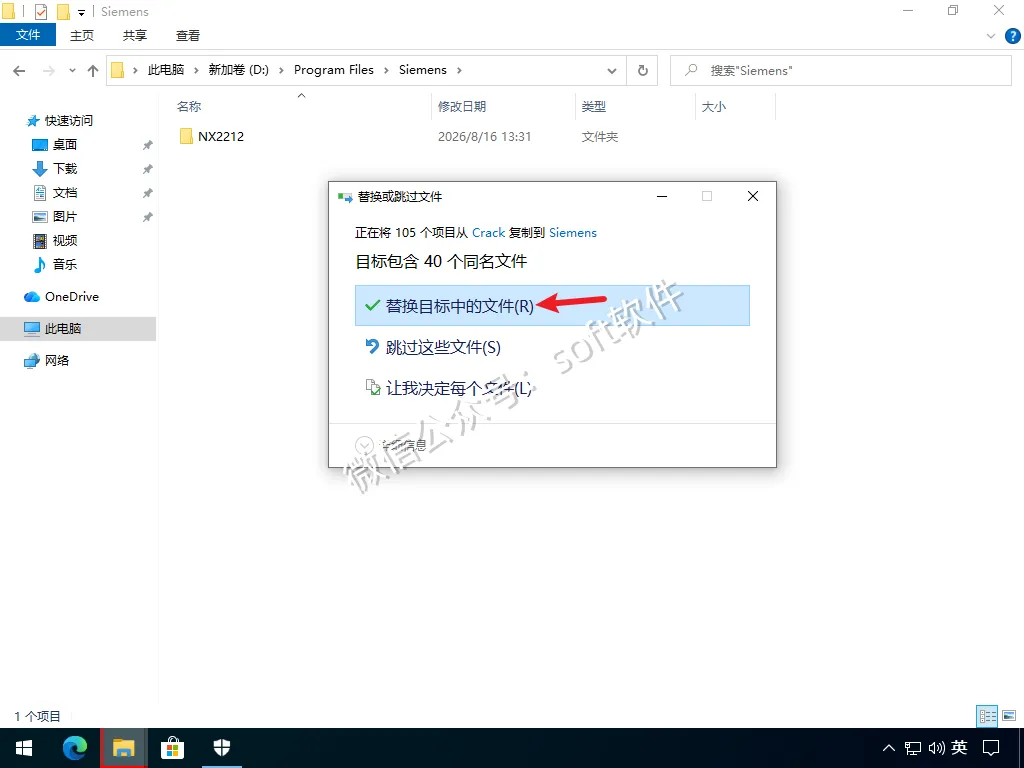Click the properties checkmark title bar icon

point(40,12)
